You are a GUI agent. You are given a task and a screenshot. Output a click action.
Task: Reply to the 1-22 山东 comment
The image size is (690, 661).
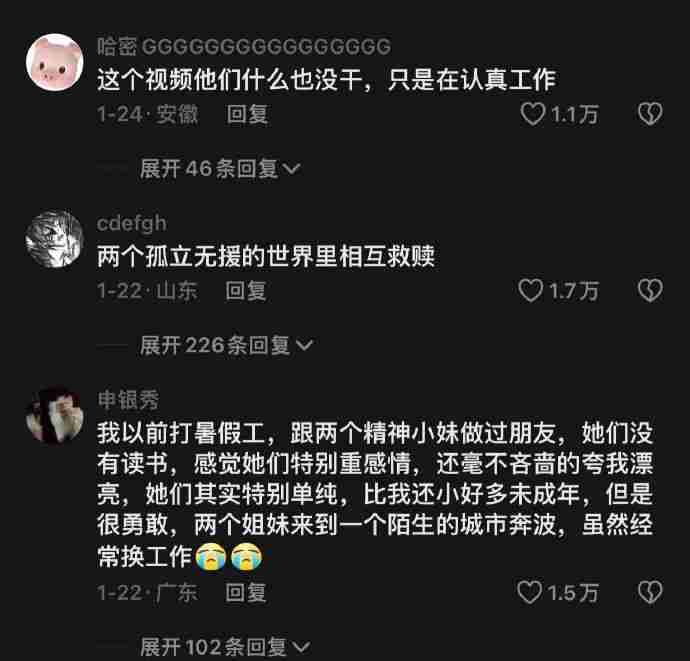coord(246,291)
